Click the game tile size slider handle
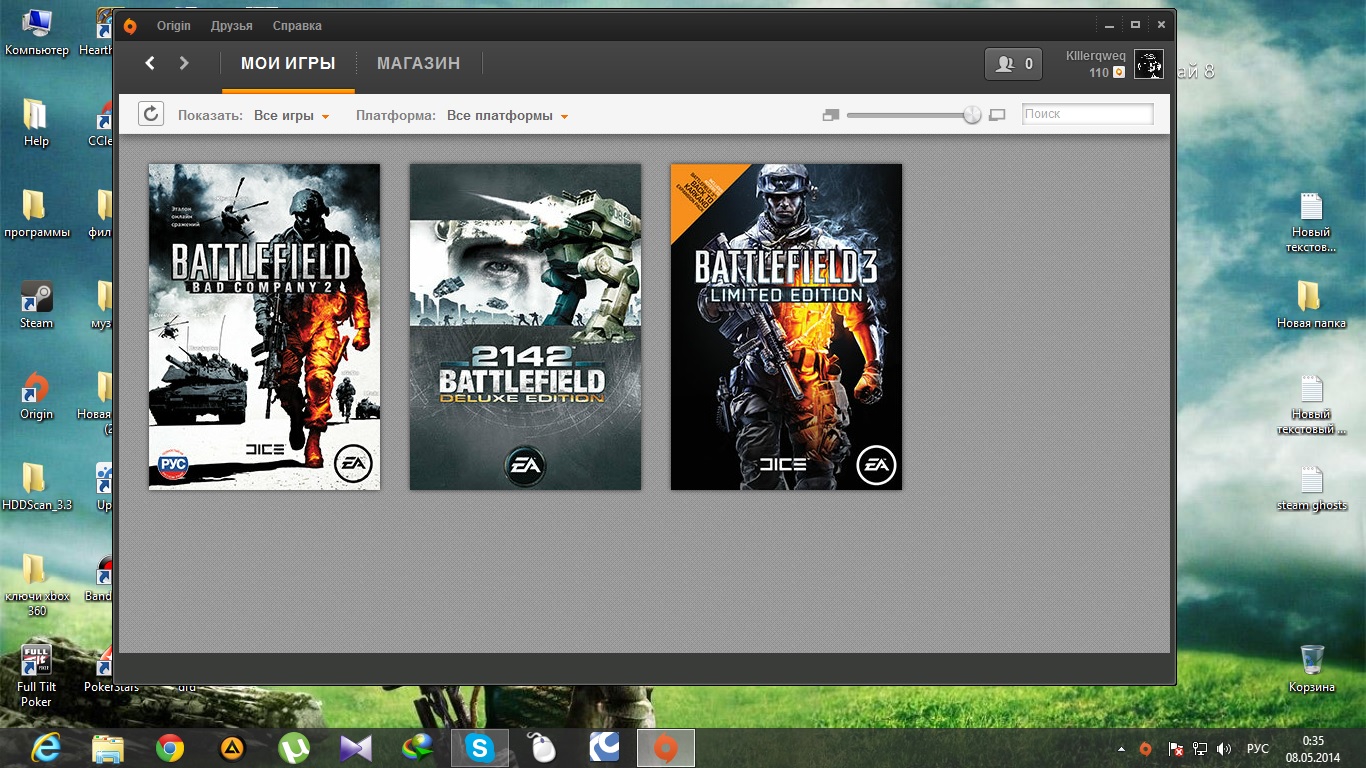 (972, 115)
